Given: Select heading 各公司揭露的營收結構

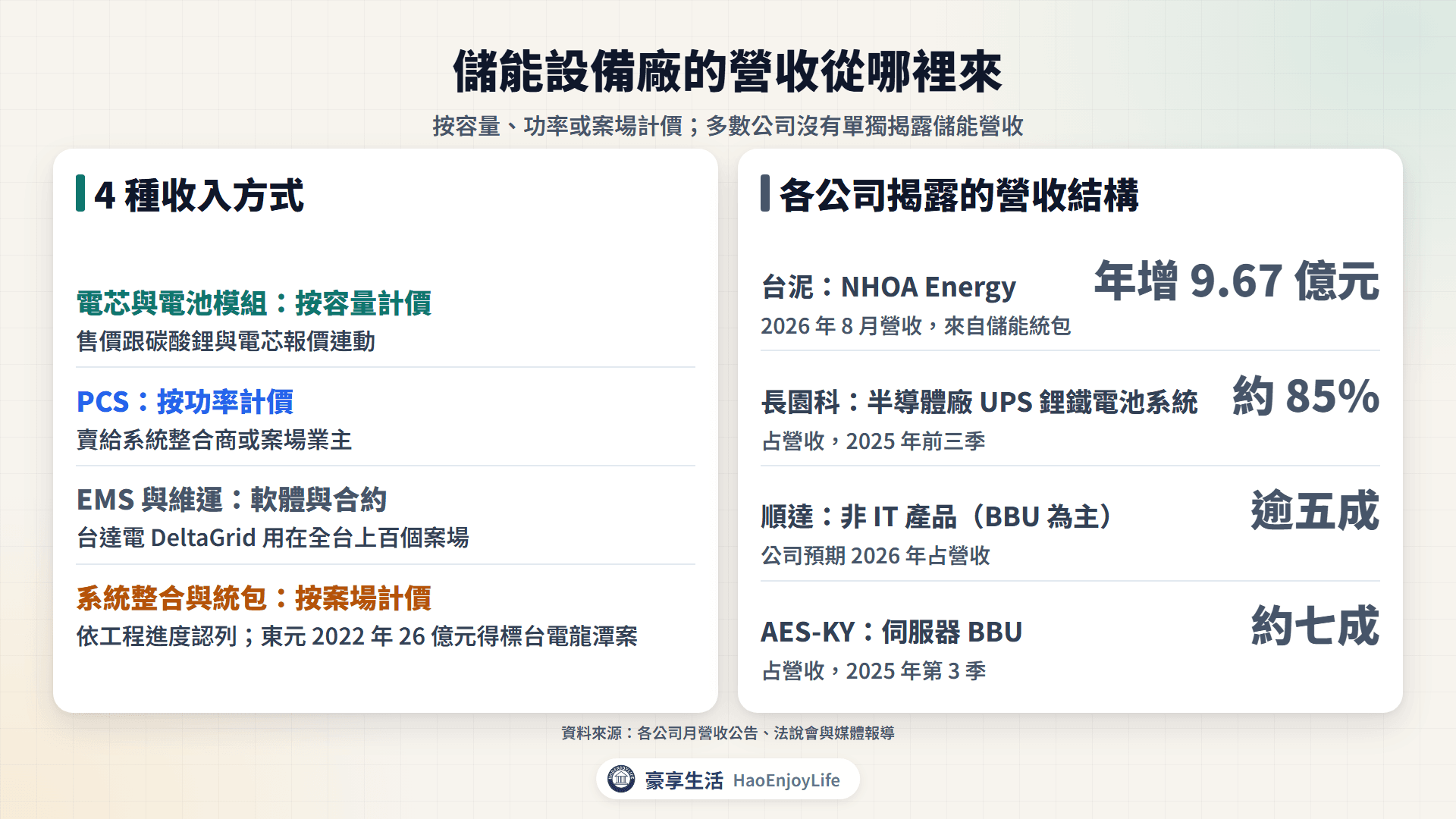Looking at the screenshot, I should click(959, 195).
